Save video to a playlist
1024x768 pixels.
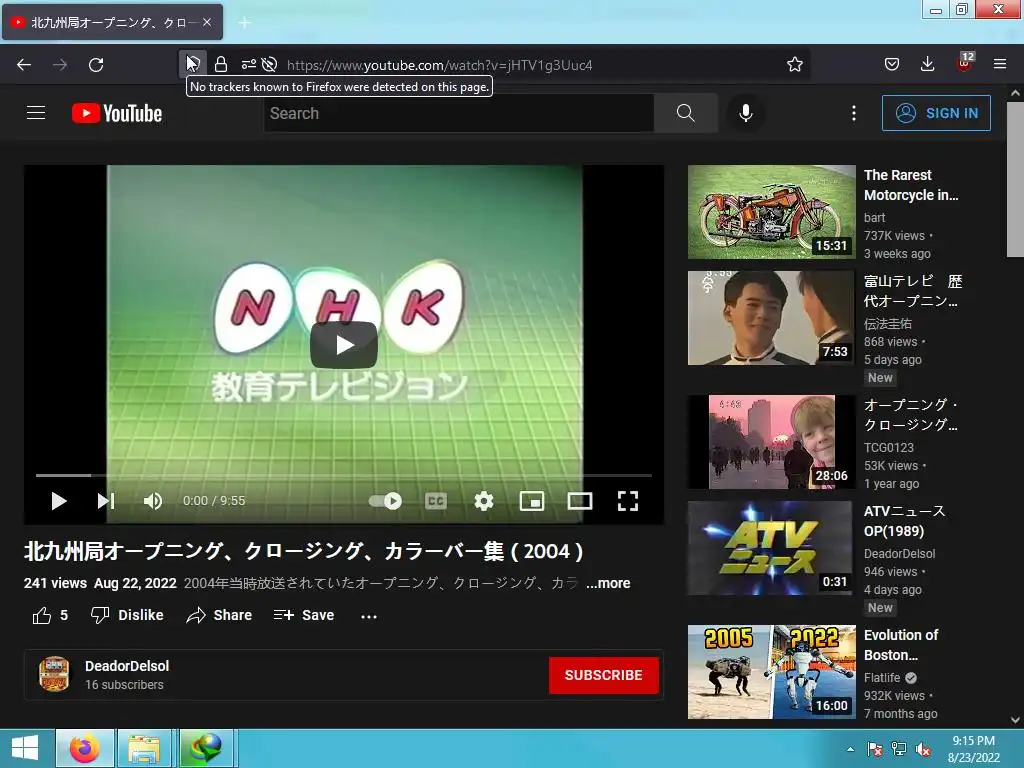coord(304,615)
